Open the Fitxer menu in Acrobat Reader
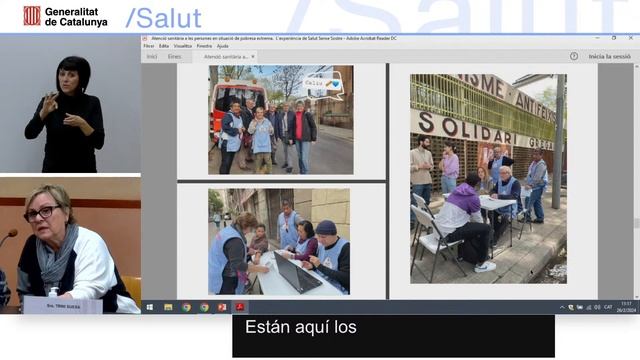The image size is (640, 360). [149, 46]
